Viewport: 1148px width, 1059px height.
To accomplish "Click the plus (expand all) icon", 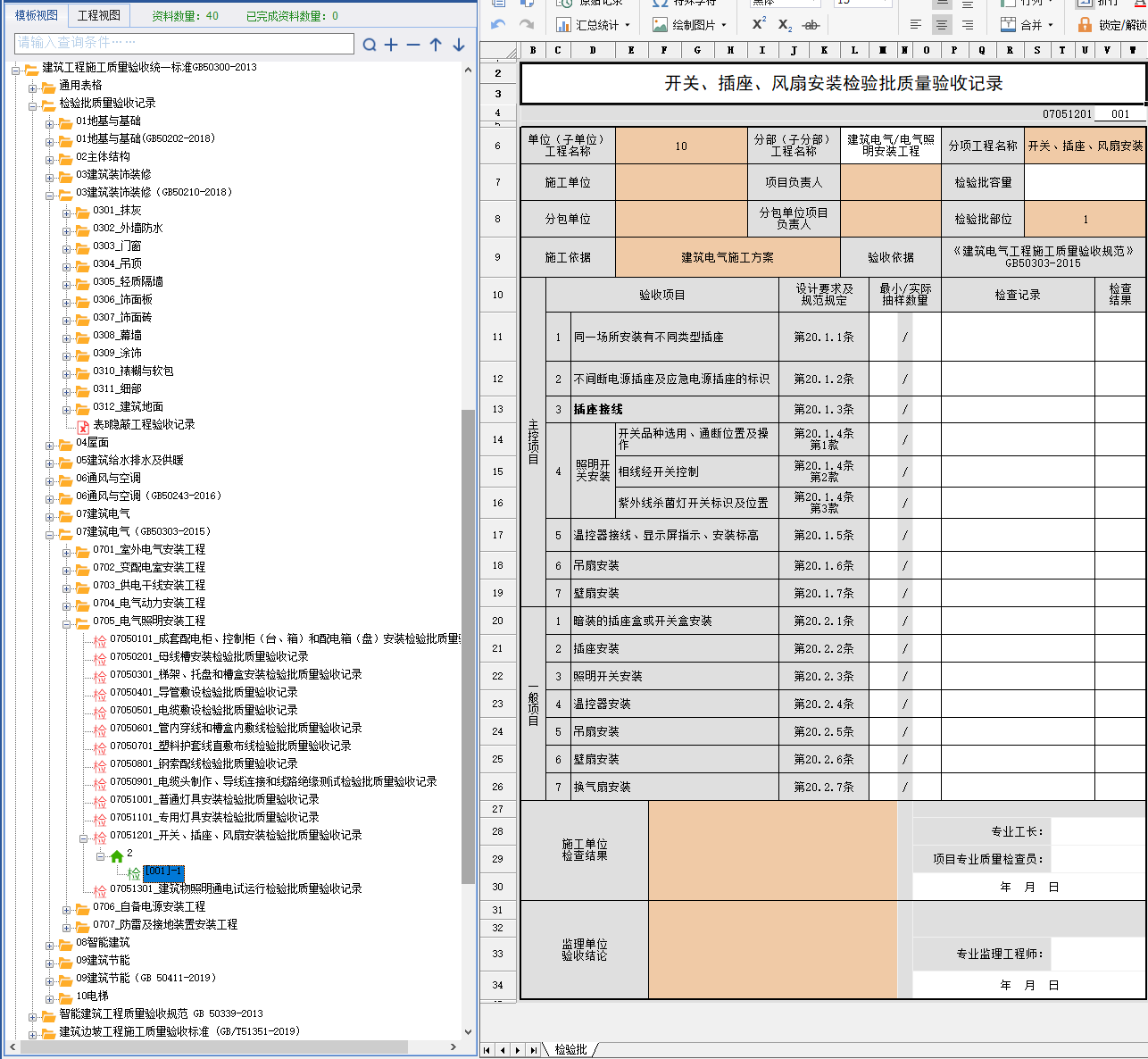I will 391,44.
